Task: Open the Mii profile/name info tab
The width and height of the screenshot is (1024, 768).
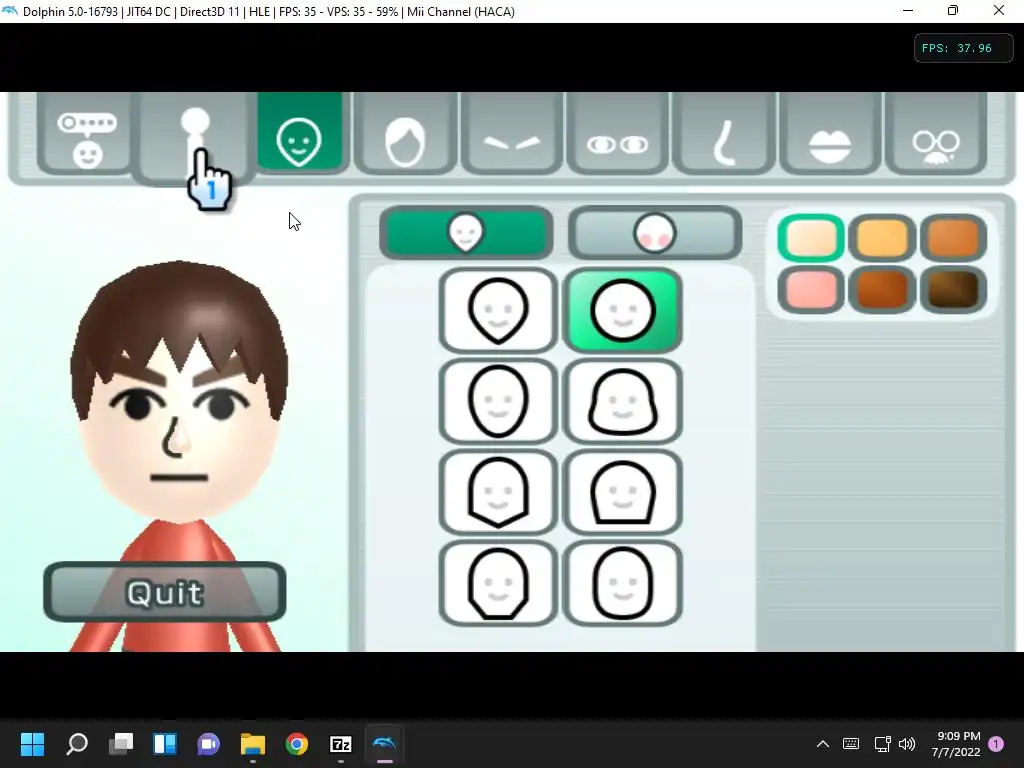Action: pyautogui.click(x=87, y=133)
